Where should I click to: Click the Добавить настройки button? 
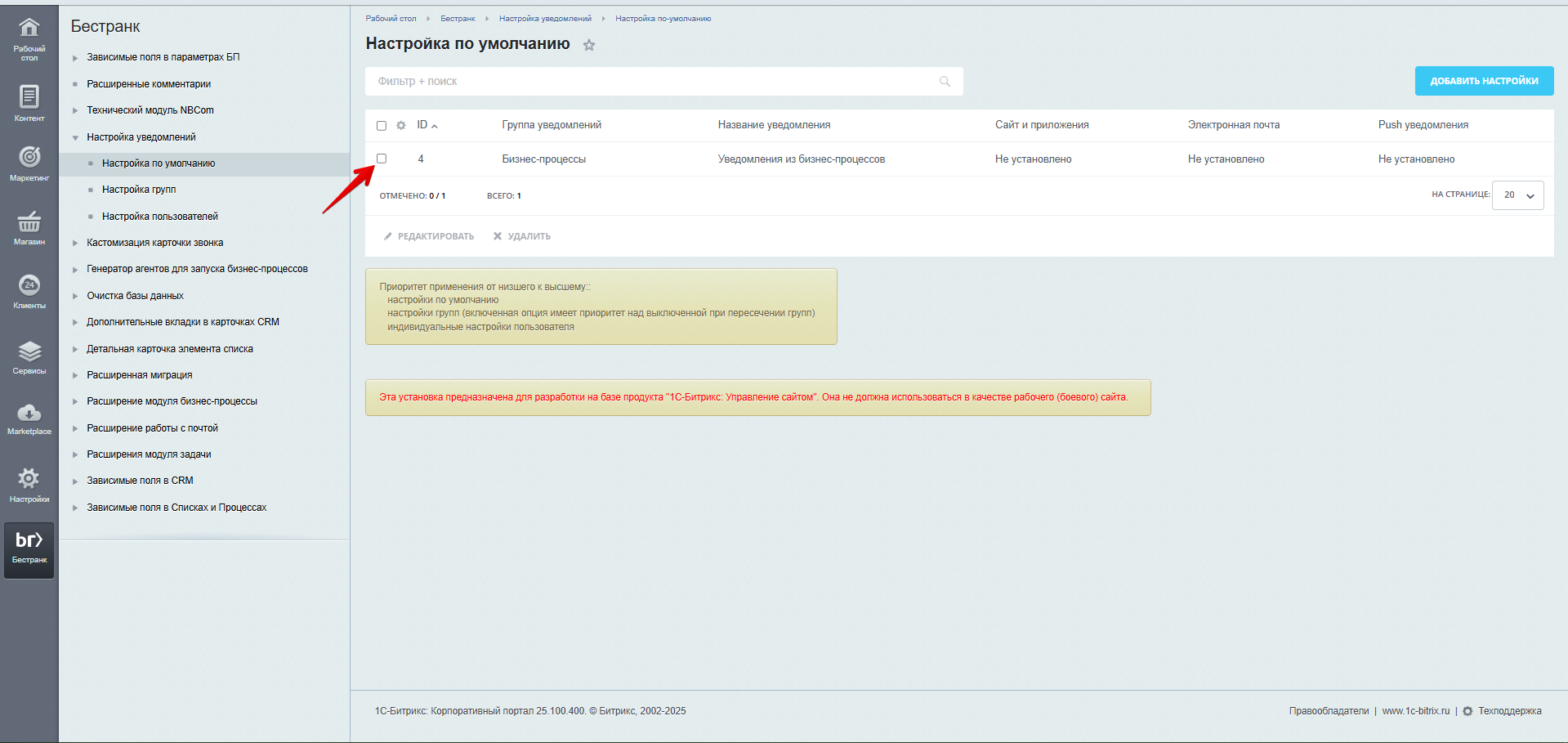tap(1484, 81)
